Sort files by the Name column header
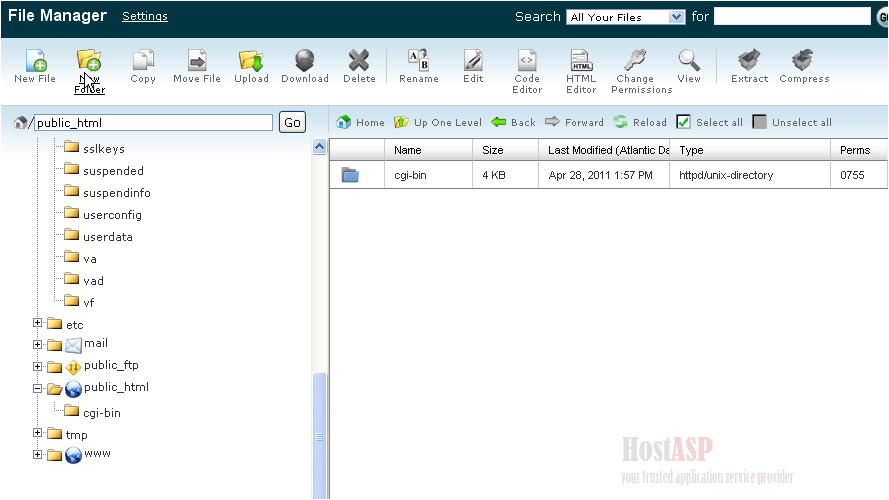The width and height of the screenshot is (889, 500). [407, 150]
